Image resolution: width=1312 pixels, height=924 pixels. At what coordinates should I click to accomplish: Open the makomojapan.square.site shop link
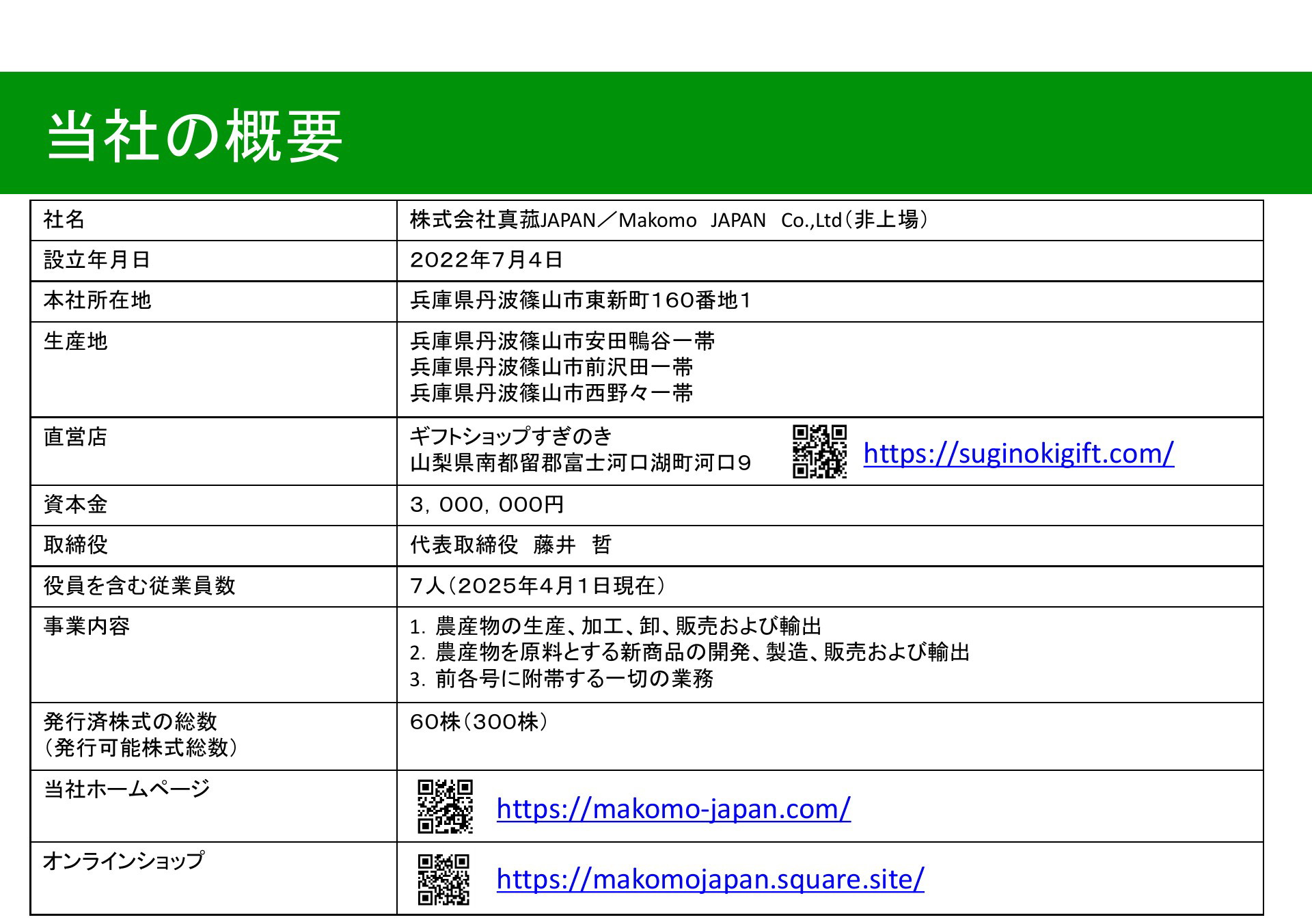pyautogui.click(x=710, y=879)
